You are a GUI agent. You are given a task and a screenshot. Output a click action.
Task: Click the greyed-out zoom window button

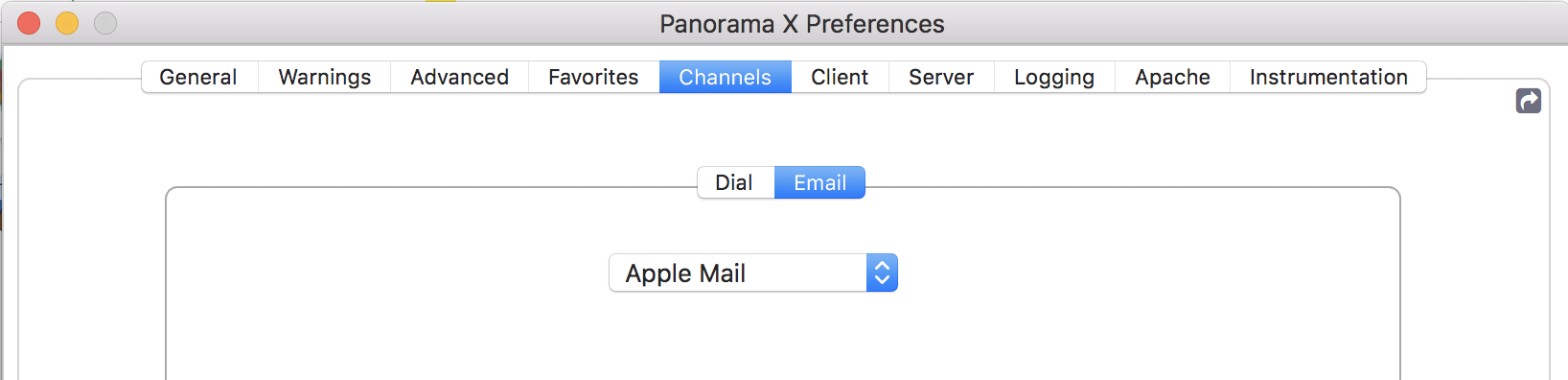pos(105,23)
